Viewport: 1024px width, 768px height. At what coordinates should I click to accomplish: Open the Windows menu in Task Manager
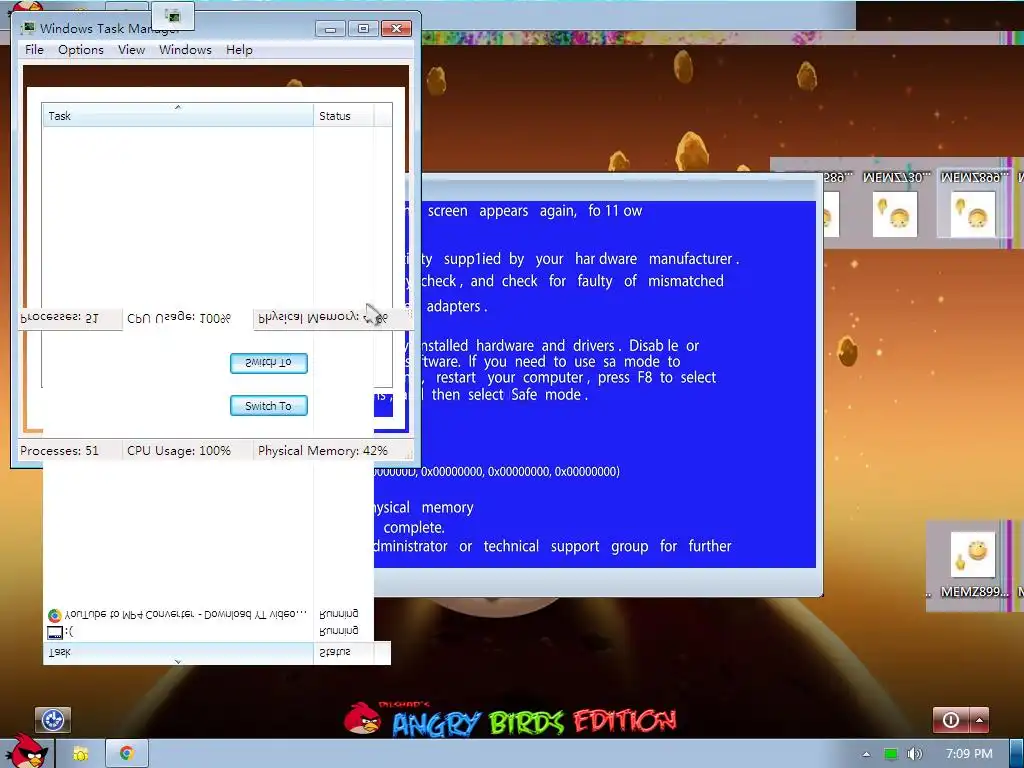pyautogui.click(x=185, y=50)
